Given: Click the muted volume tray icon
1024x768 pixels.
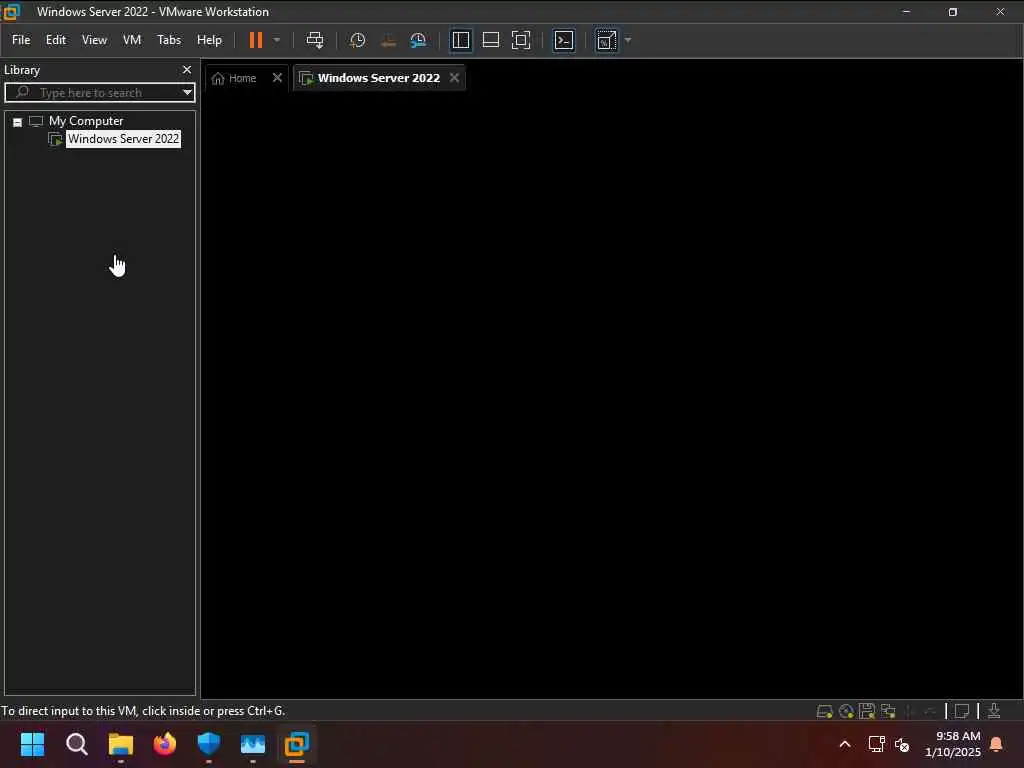Looking at the screenshot, I should (902, 744).
